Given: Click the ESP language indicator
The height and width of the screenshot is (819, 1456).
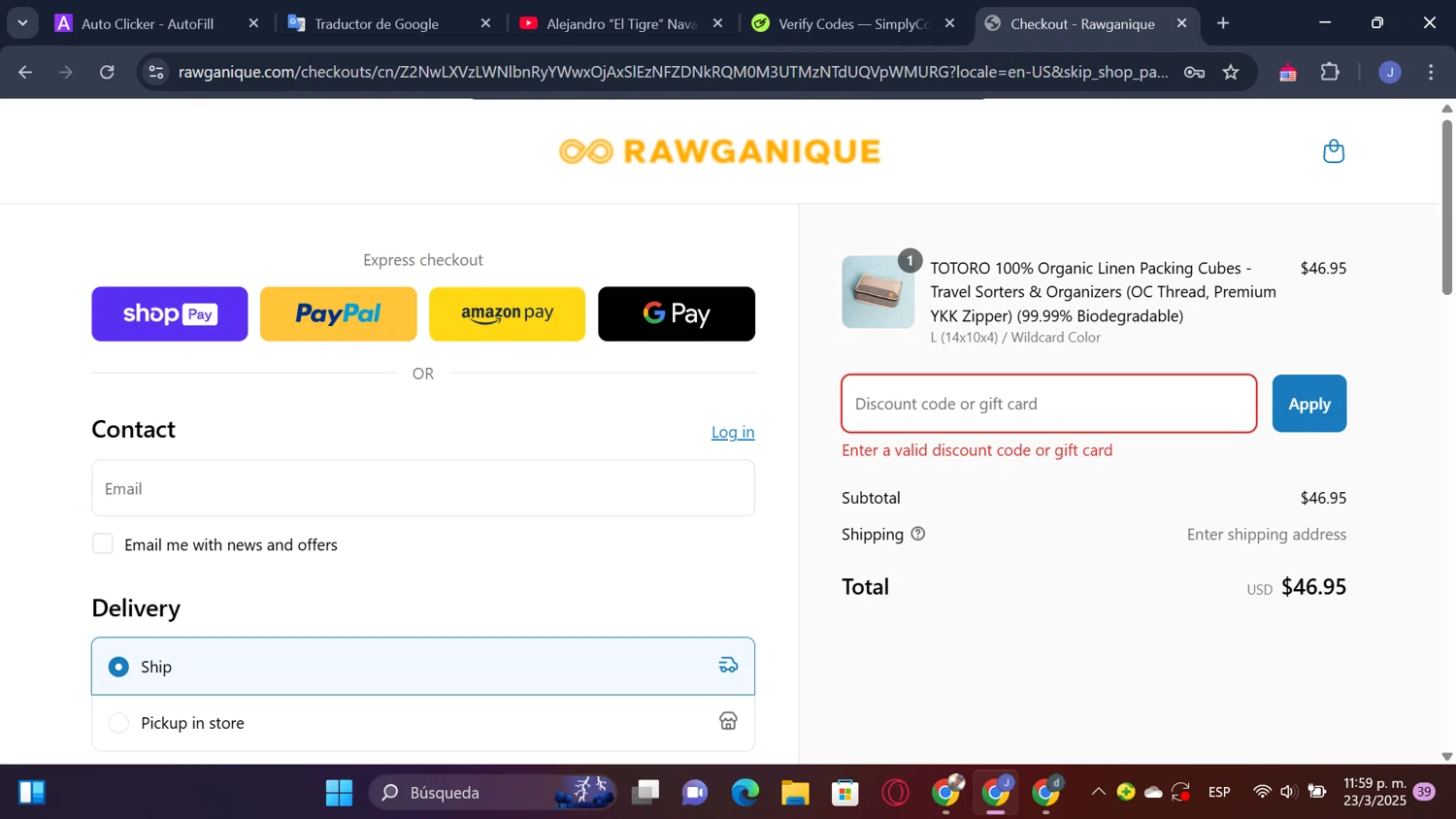Looking at the screenshot, I should pos(1220,792).
